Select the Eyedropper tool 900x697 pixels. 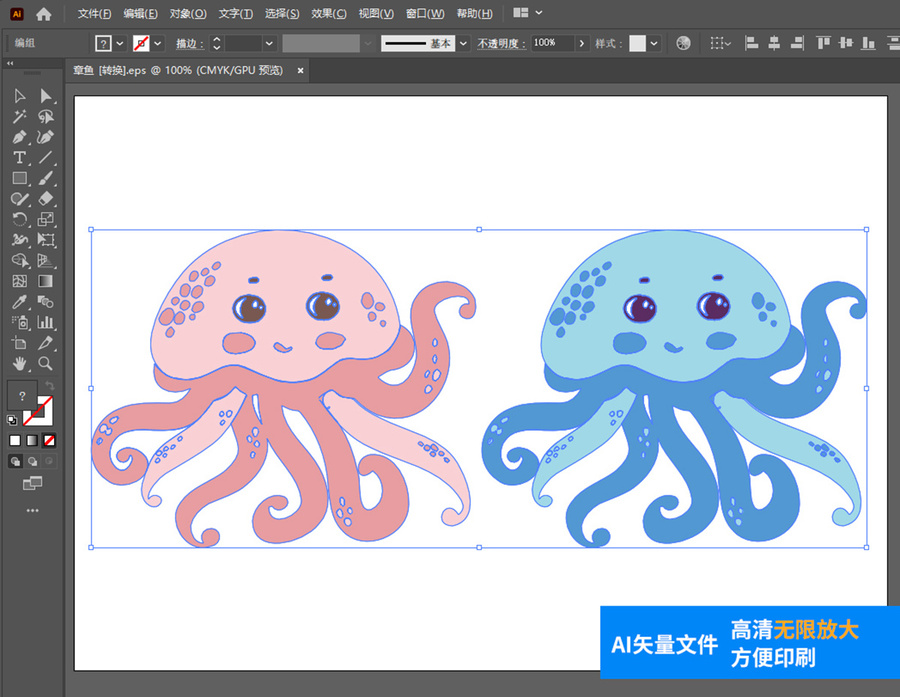19,301
